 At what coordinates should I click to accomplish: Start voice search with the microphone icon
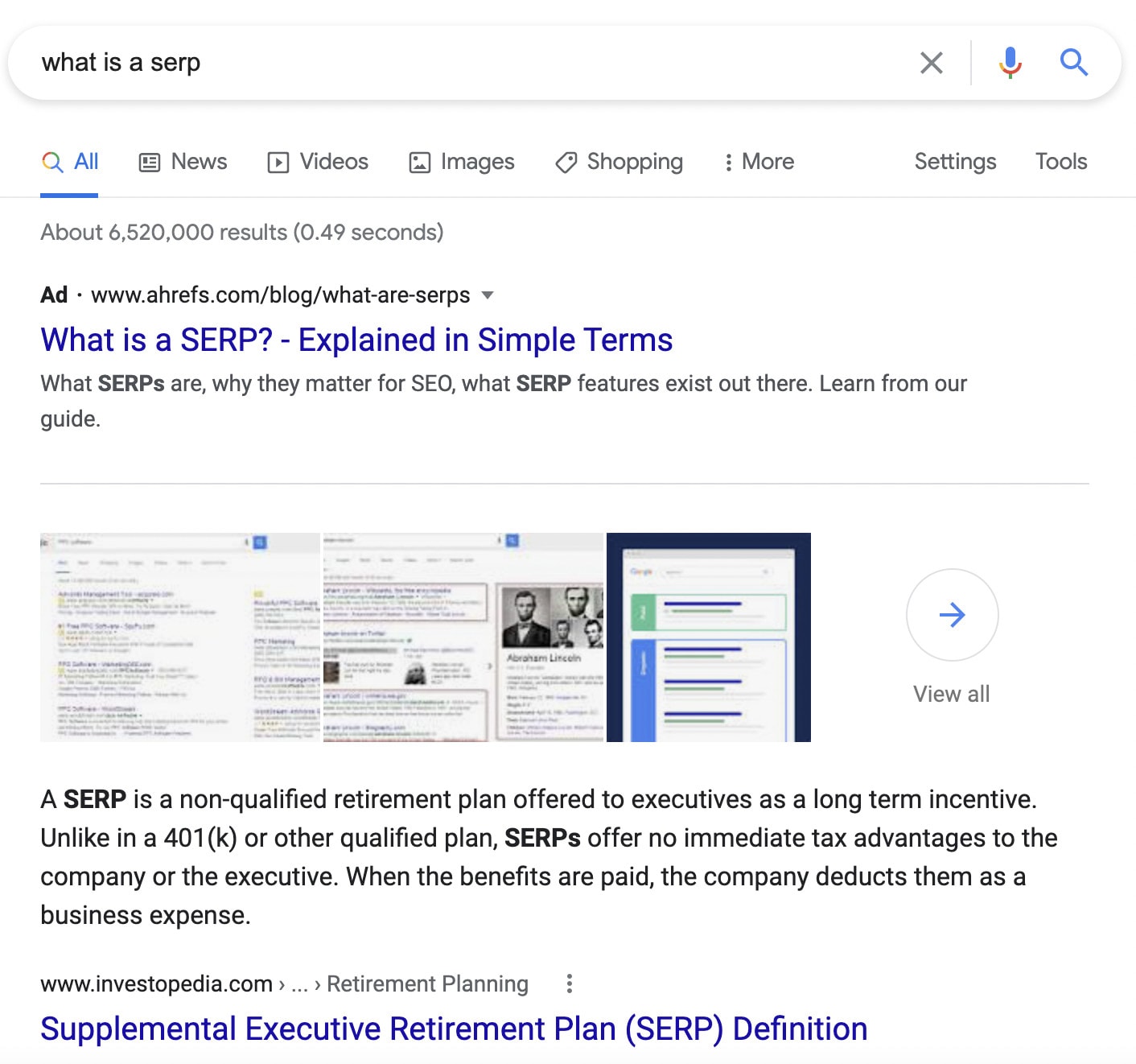point(1010,63)
